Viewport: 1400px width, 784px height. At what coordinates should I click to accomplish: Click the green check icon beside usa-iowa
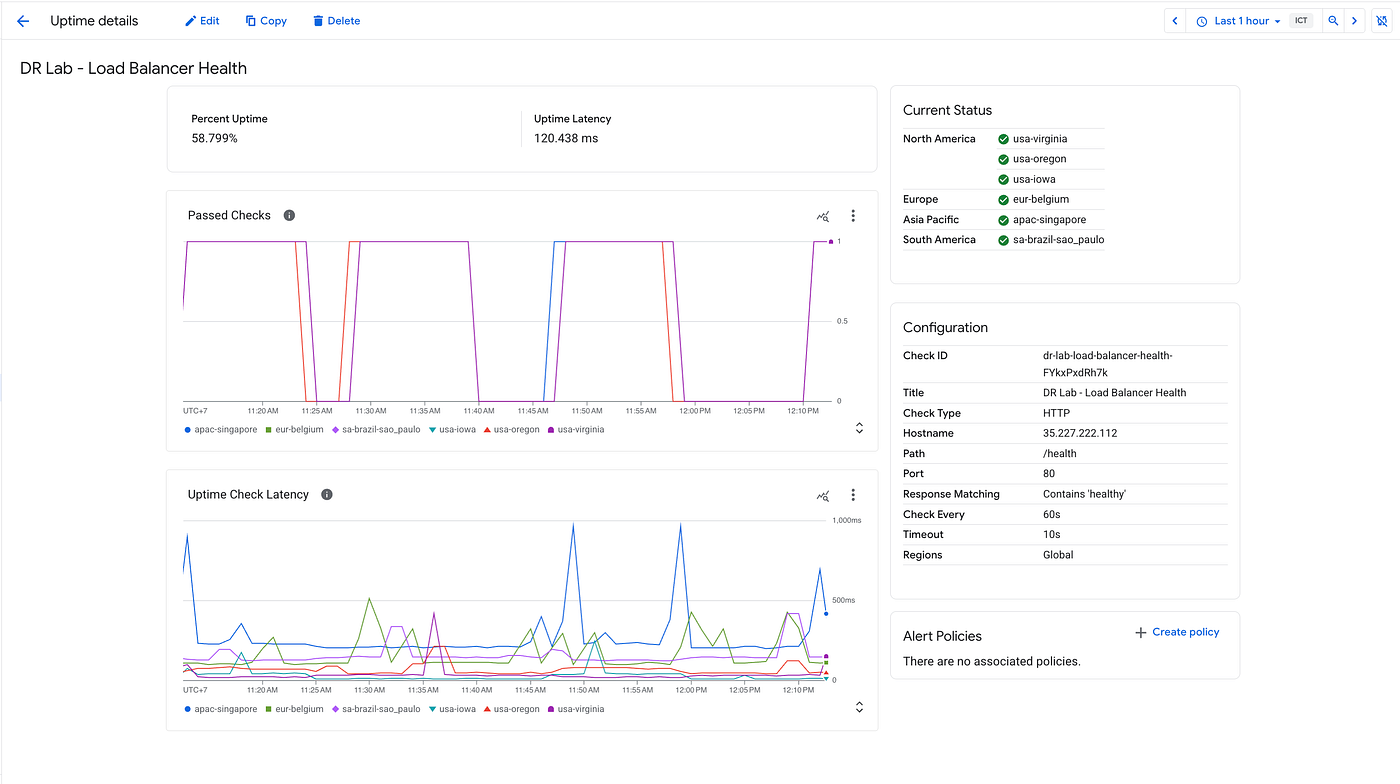pos(1003,179)
